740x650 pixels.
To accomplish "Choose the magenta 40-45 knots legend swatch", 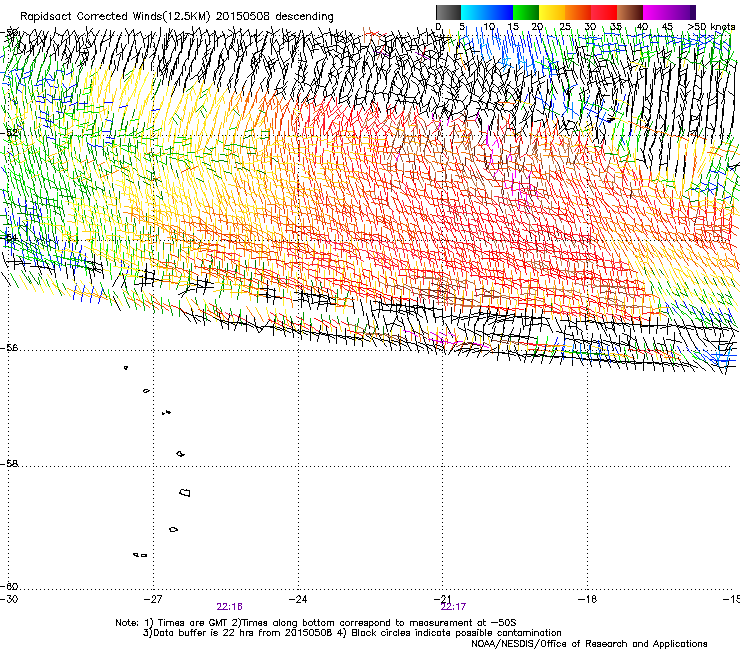I will (x=656, y=12).
